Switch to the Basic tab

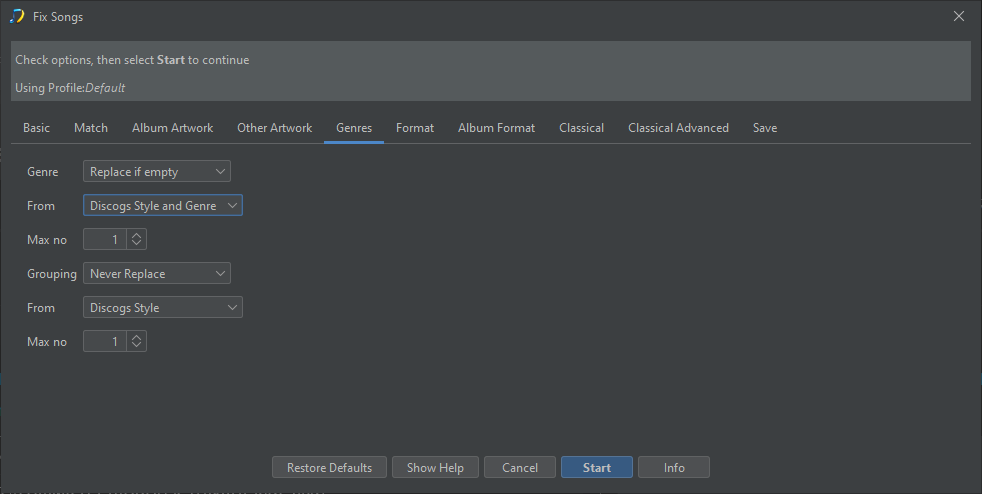coord(37,128)
